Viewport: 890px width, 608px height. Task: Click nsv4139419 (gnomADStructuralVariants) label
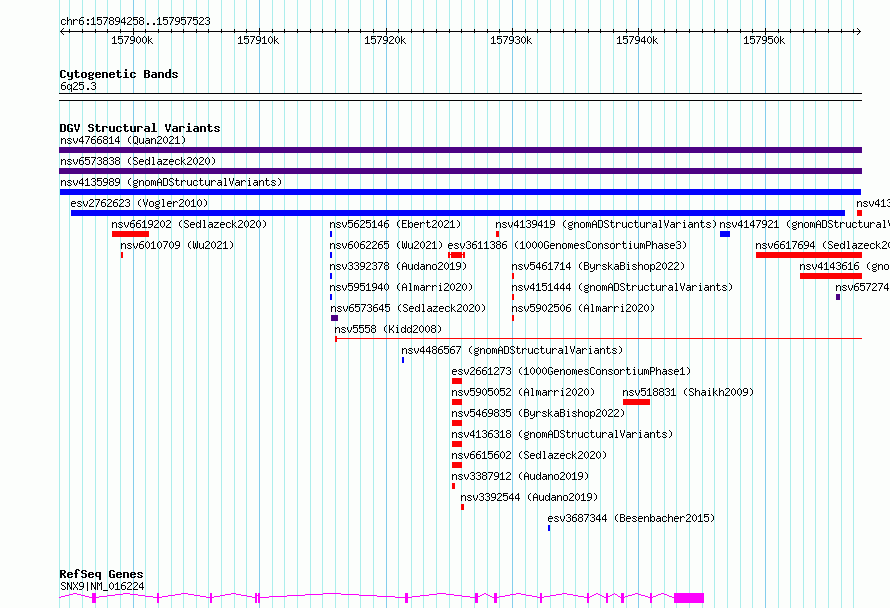pos(606,224)
